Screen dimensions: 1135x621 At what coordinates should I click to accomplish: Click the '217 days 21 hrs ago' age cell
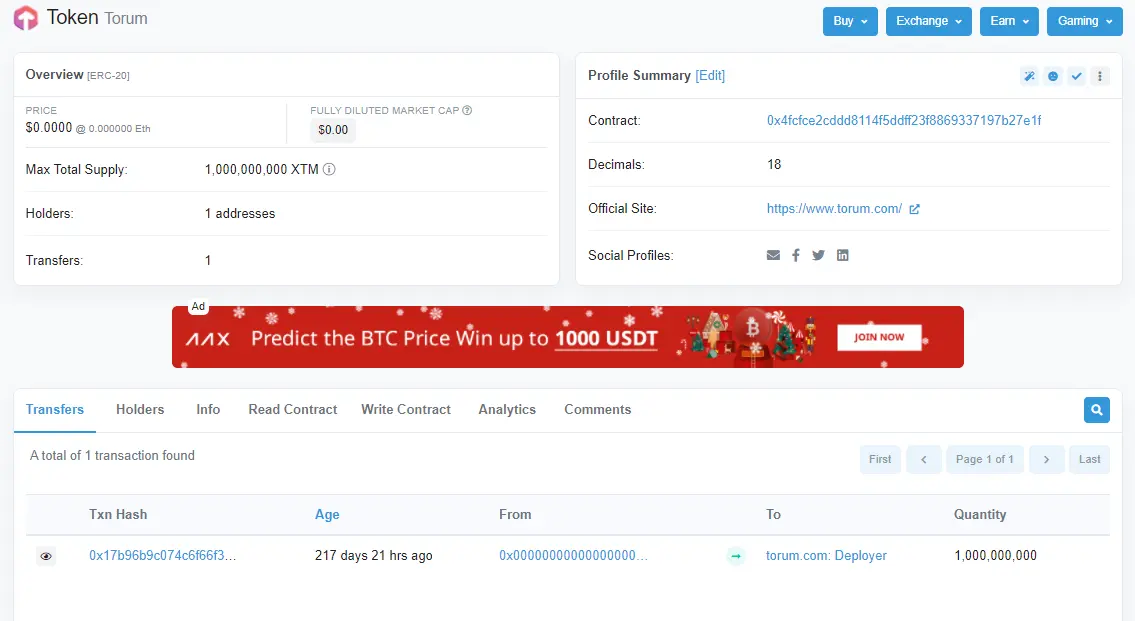[x=374, y=555]
